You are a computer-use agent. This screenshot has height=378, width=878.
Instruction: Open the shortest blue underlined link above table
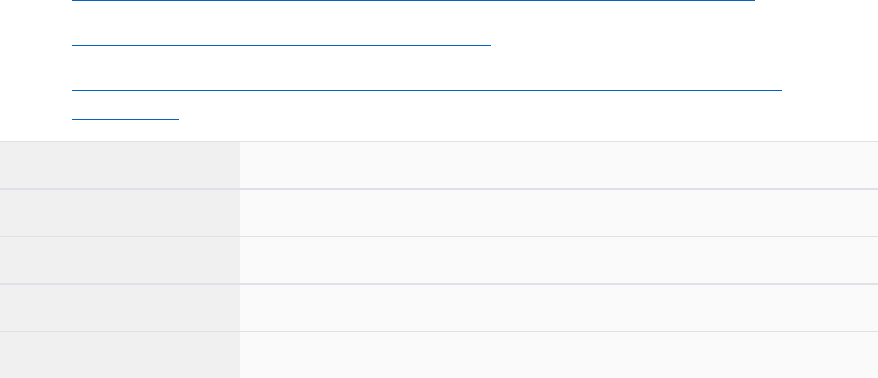coord(125,119)
